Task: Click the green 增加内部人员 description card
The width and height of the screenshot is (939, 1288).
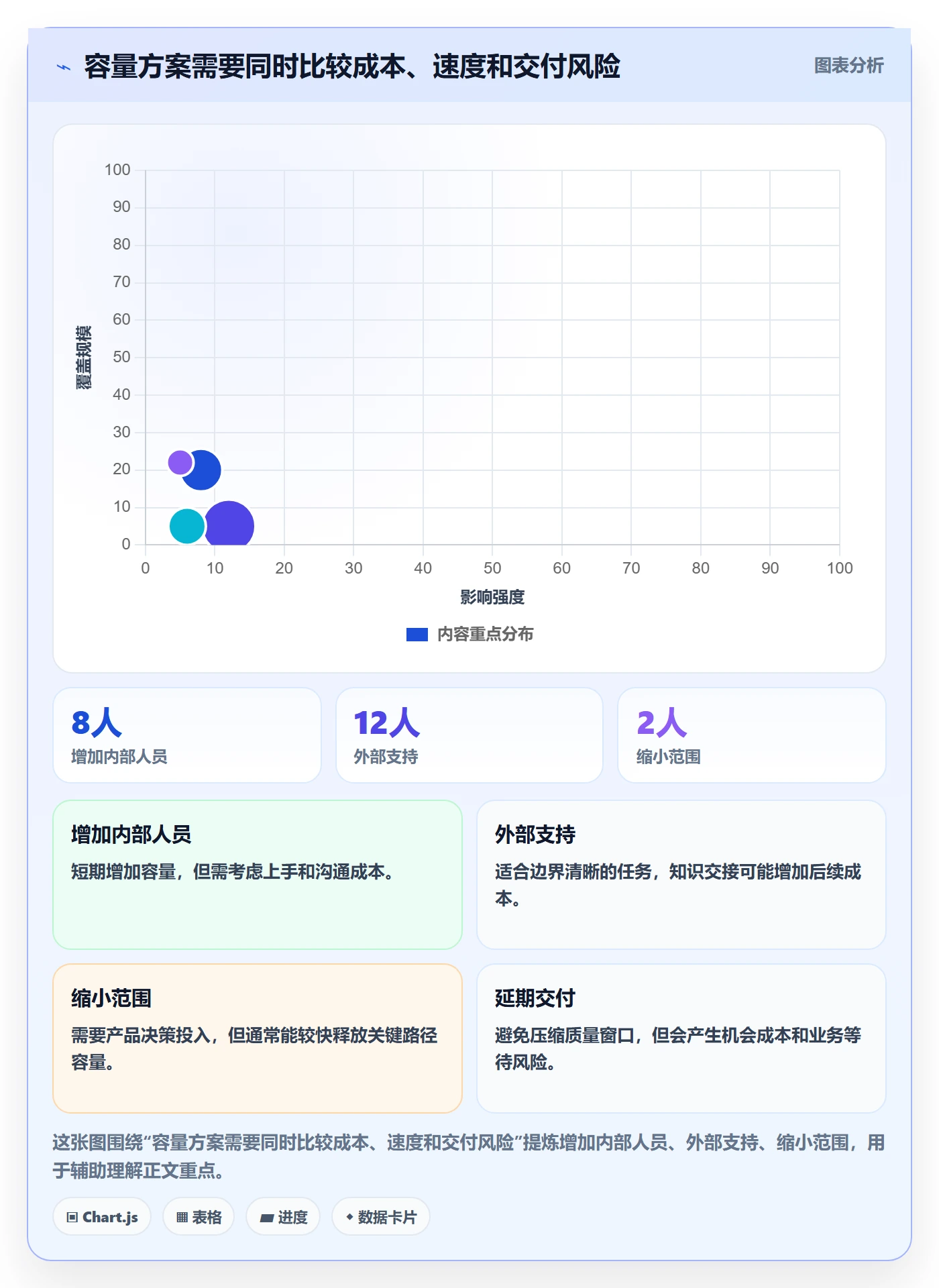Action: (258, 875)
